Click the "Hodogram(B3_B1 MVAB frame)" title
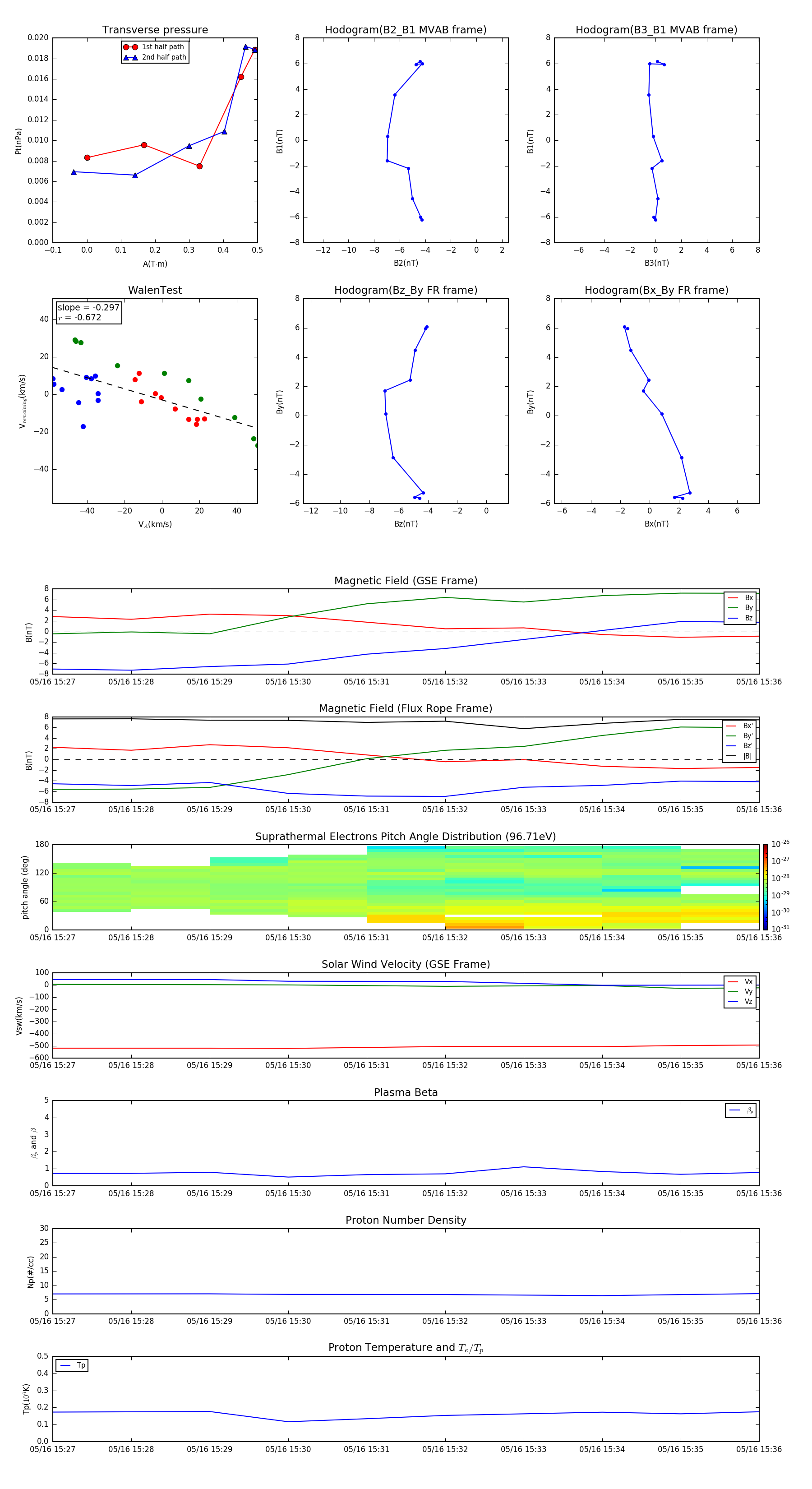812x1489 pixels. pos(656,29)
